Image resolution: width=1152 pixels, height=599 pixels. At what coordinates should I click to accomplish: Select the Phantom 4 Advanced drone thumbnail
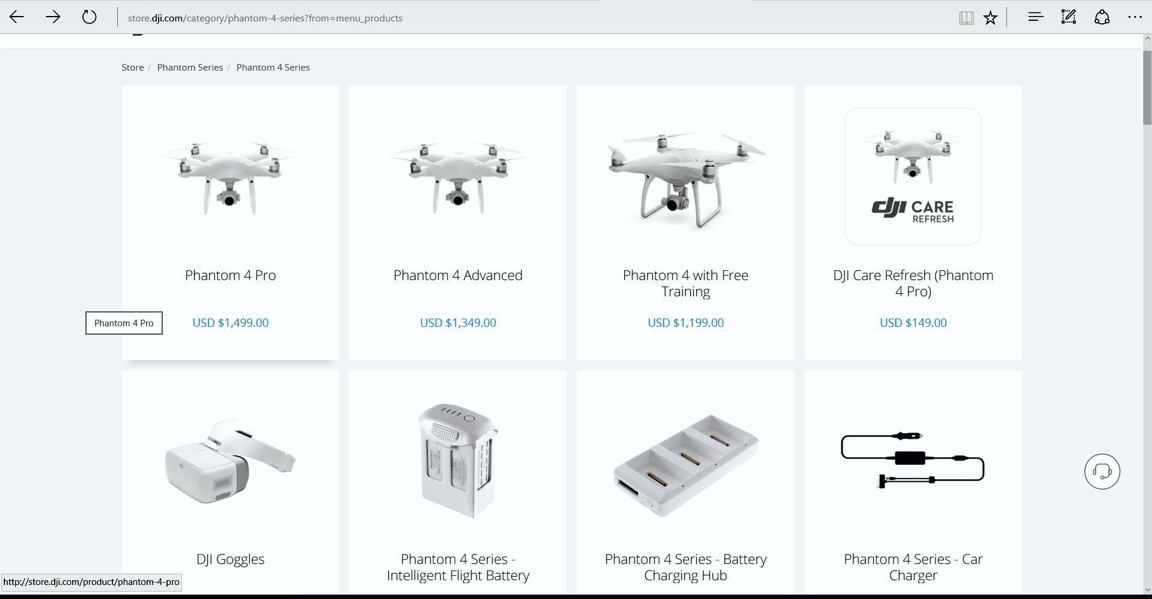tap(458, 176)
